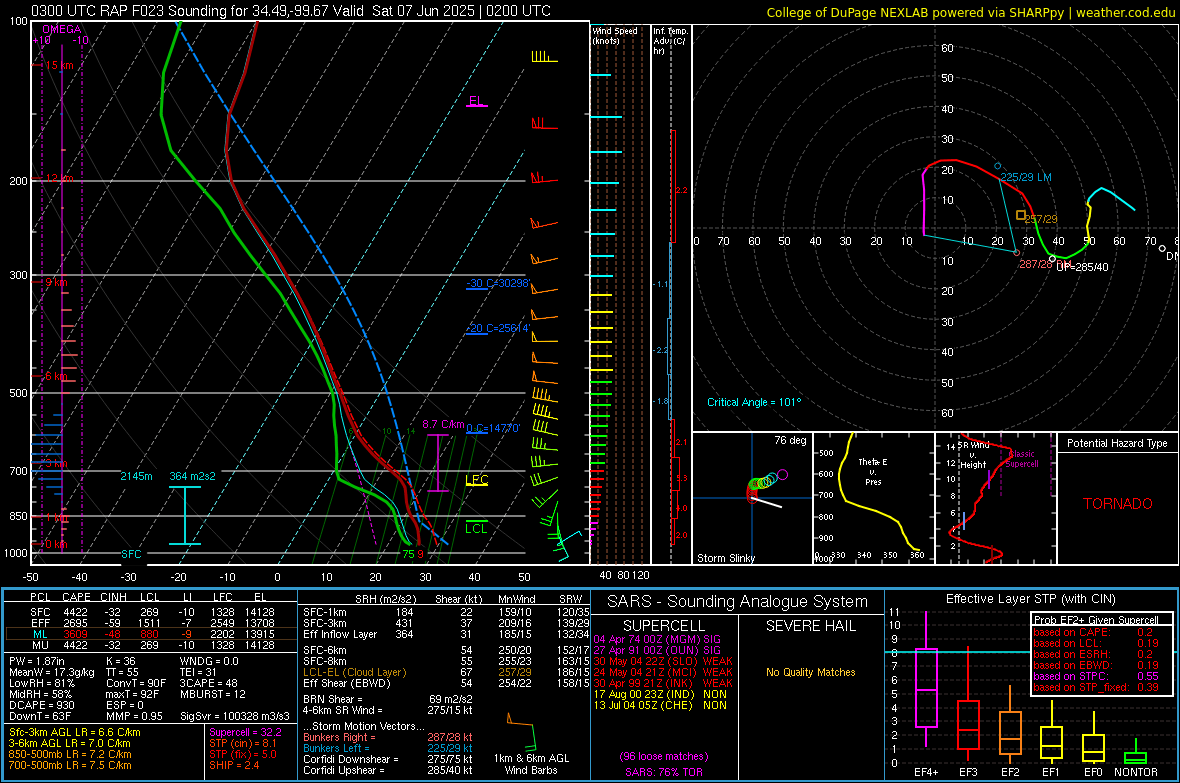Click the Storm Slinky panel label
The image size is (1180, 783).
726,558
